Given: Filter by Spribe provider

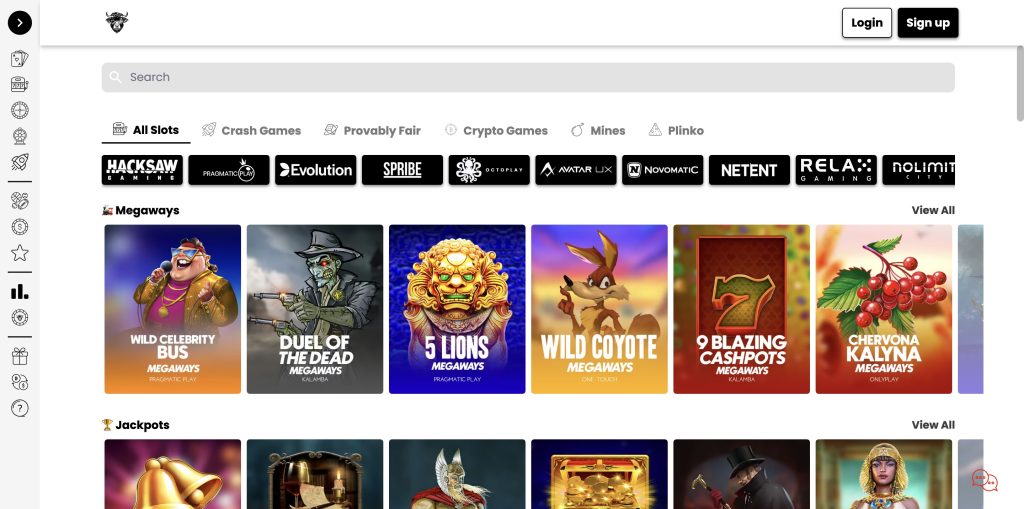Looking at the screenshot, I should (x=402, y=170).
